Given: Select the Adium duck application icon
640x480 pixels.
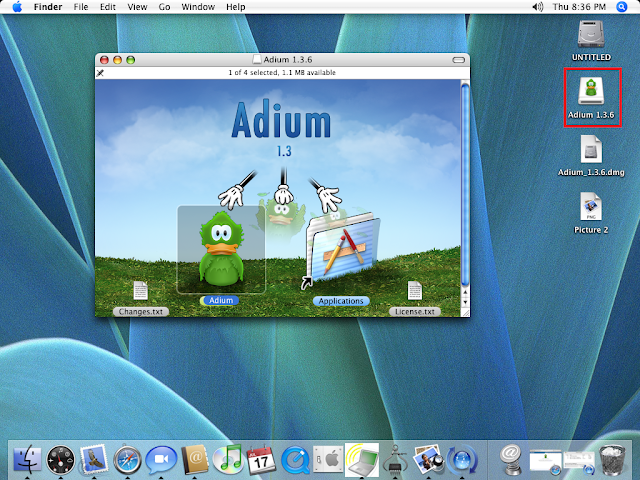Looking at the screenshot, I should coord(221,249).
